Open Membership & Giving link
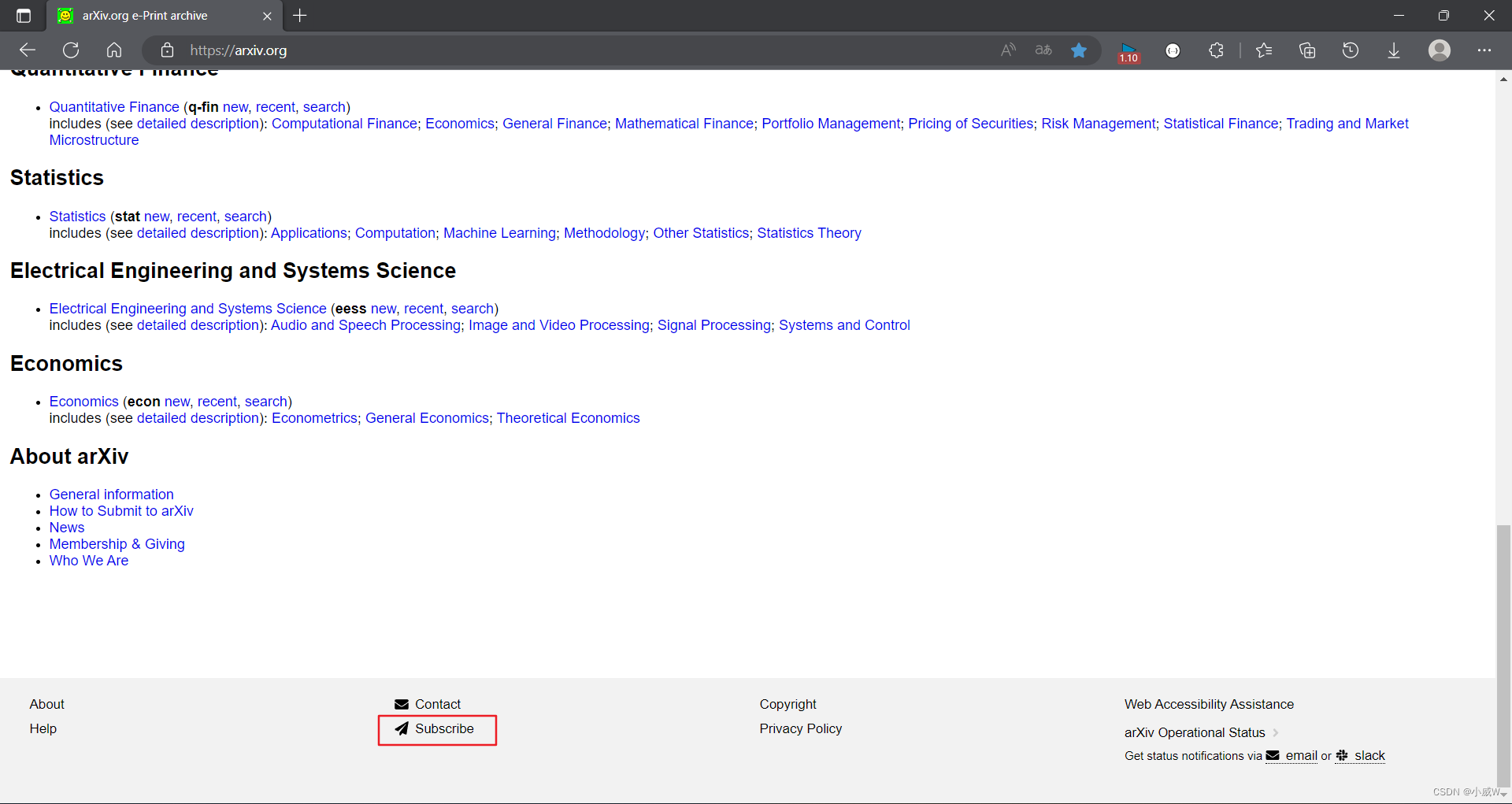Viewport: 1512px width, 804px height. point(117,544)
